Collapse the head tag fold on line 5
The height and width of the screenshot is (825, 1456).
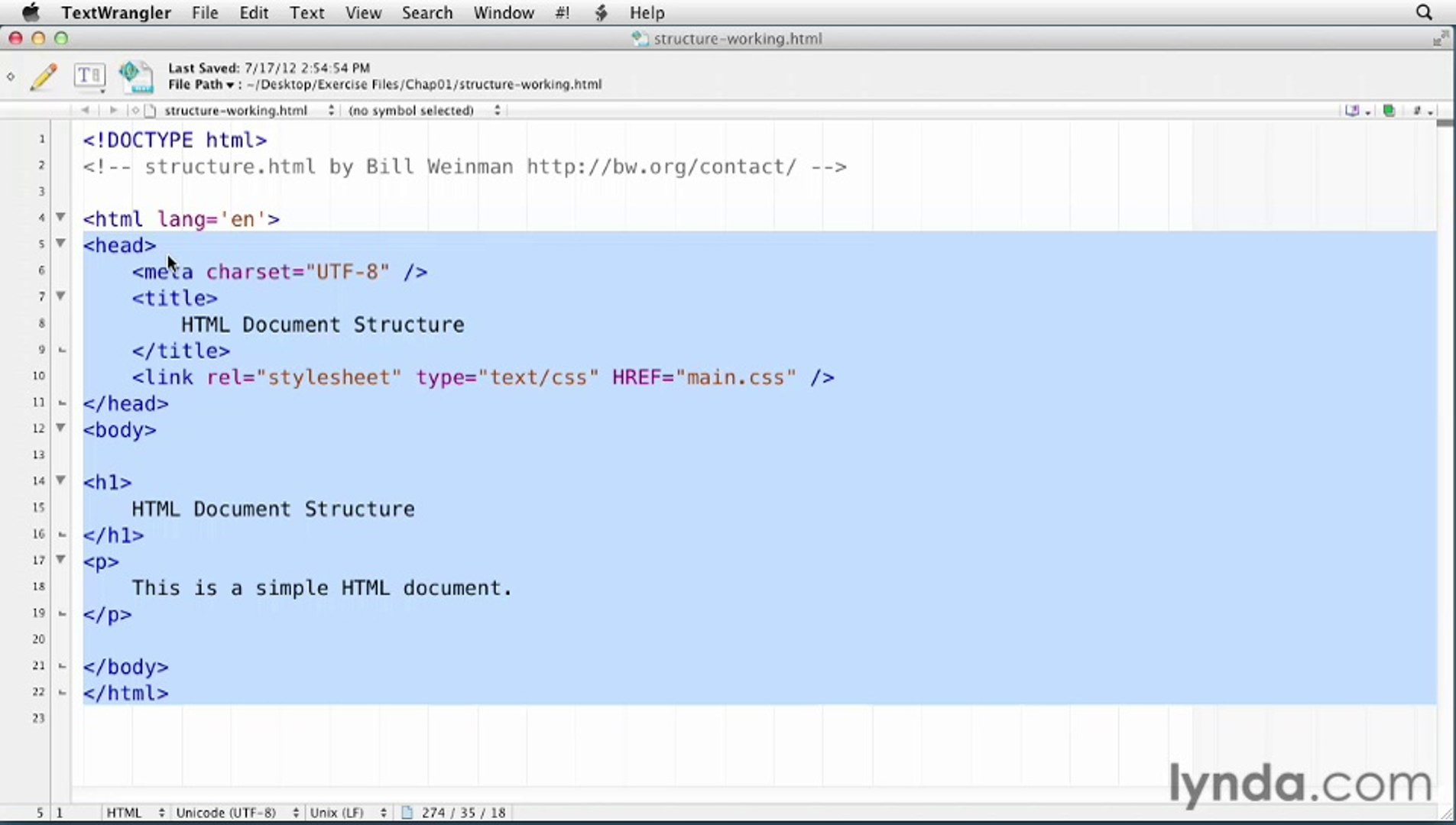(60, 244)
